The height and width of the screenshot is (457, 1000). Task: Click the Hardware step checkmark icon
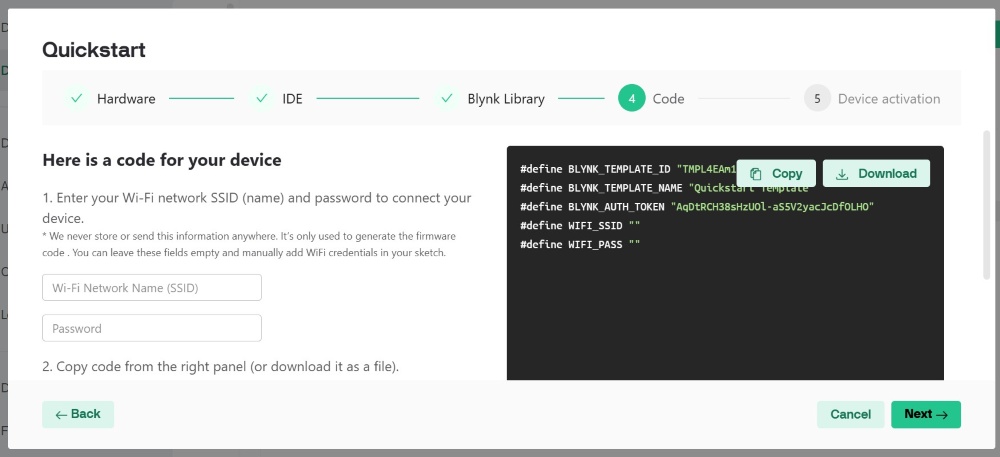[x=77, y=98]
